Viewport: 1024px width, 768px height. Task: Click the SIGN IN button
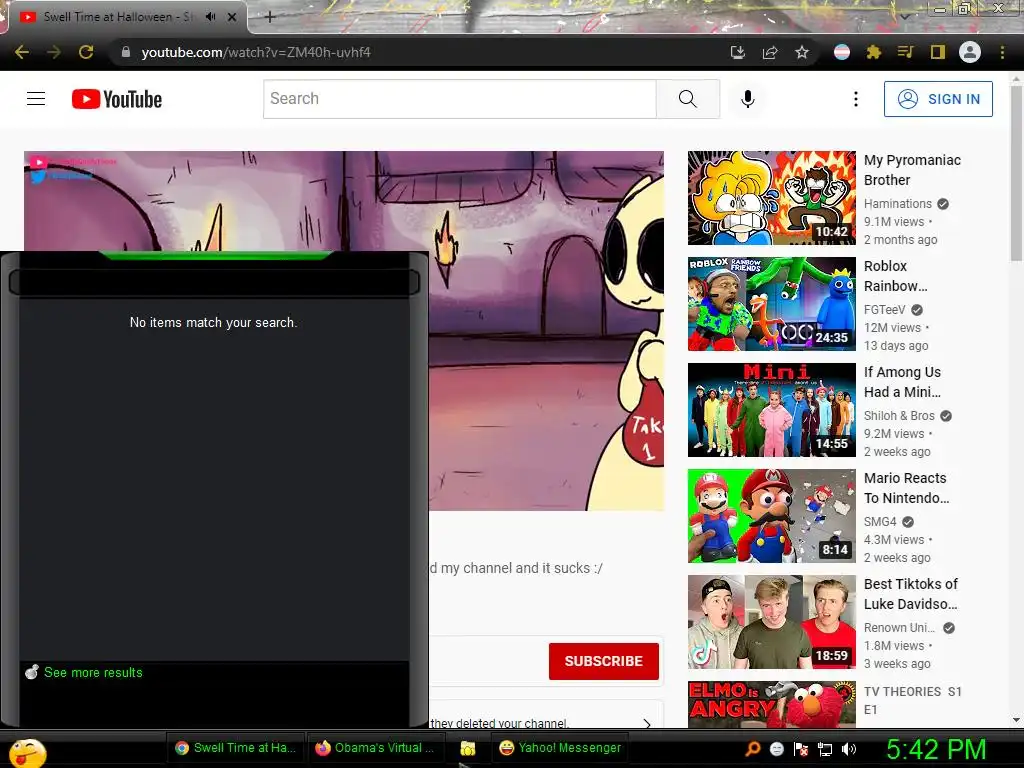[x=938, y=99]
